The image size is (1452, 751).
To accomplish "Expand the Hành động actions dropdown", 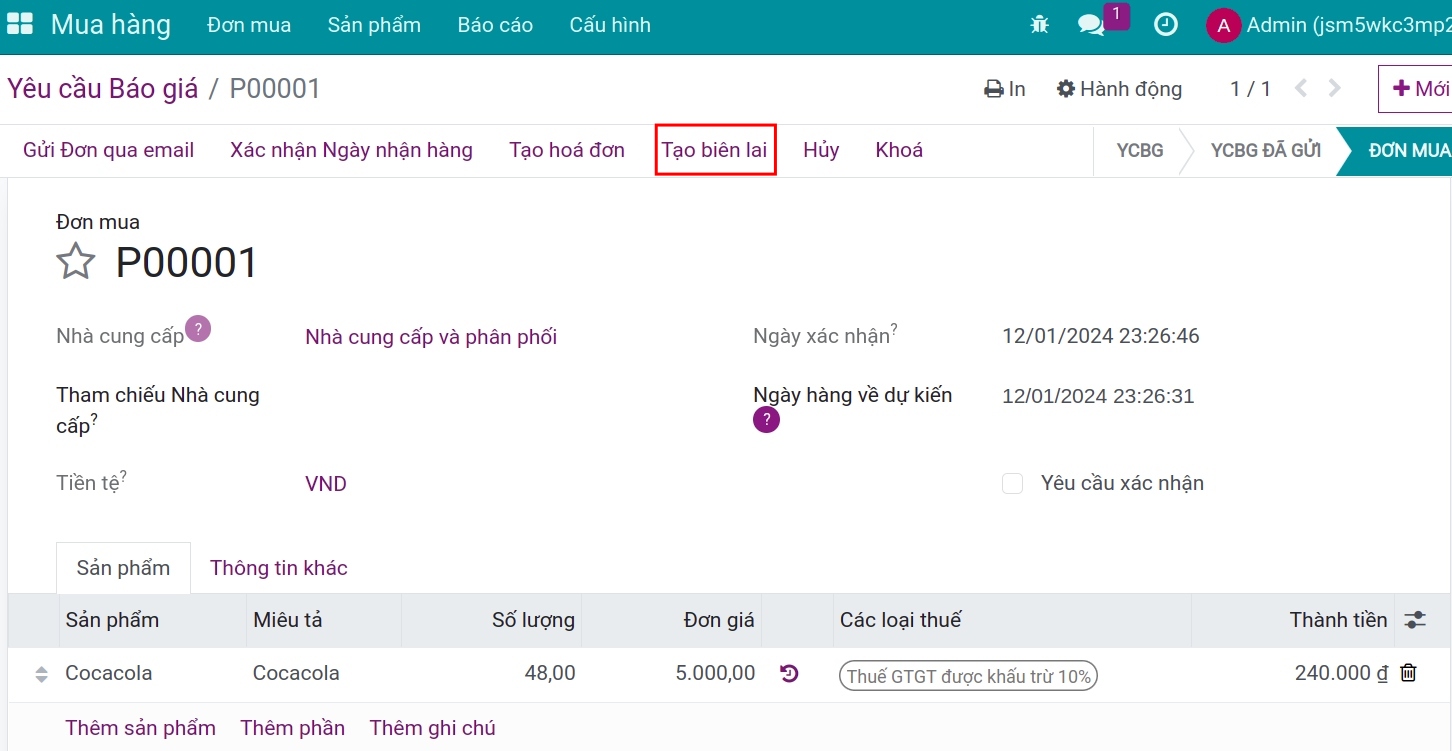I will (1119, 89).
